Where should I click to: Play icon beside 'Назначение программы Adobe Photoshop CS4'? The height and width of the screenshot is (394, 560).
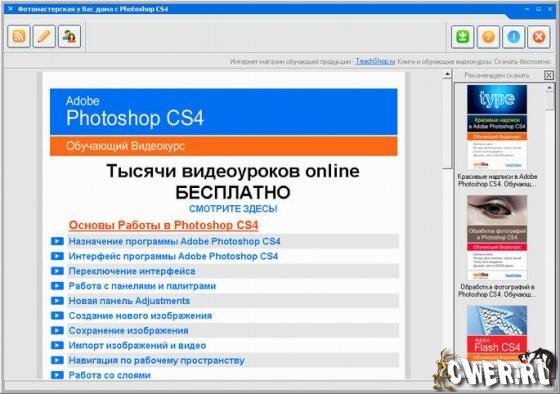(x=57, y=241)
